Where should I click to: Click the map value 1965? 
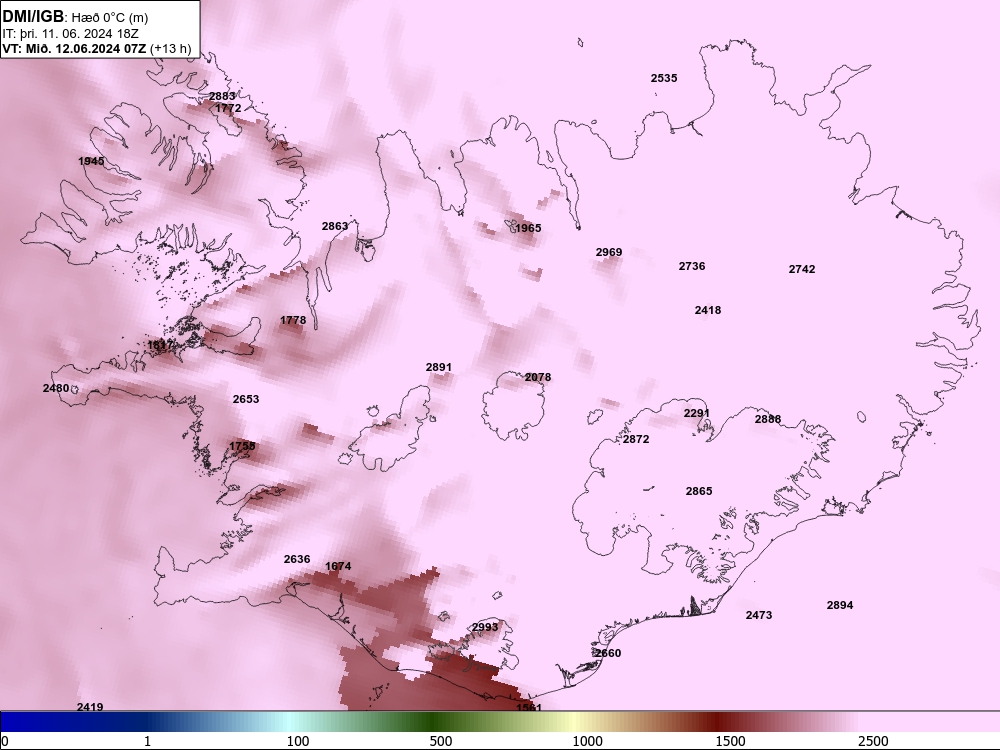(528, 228)
